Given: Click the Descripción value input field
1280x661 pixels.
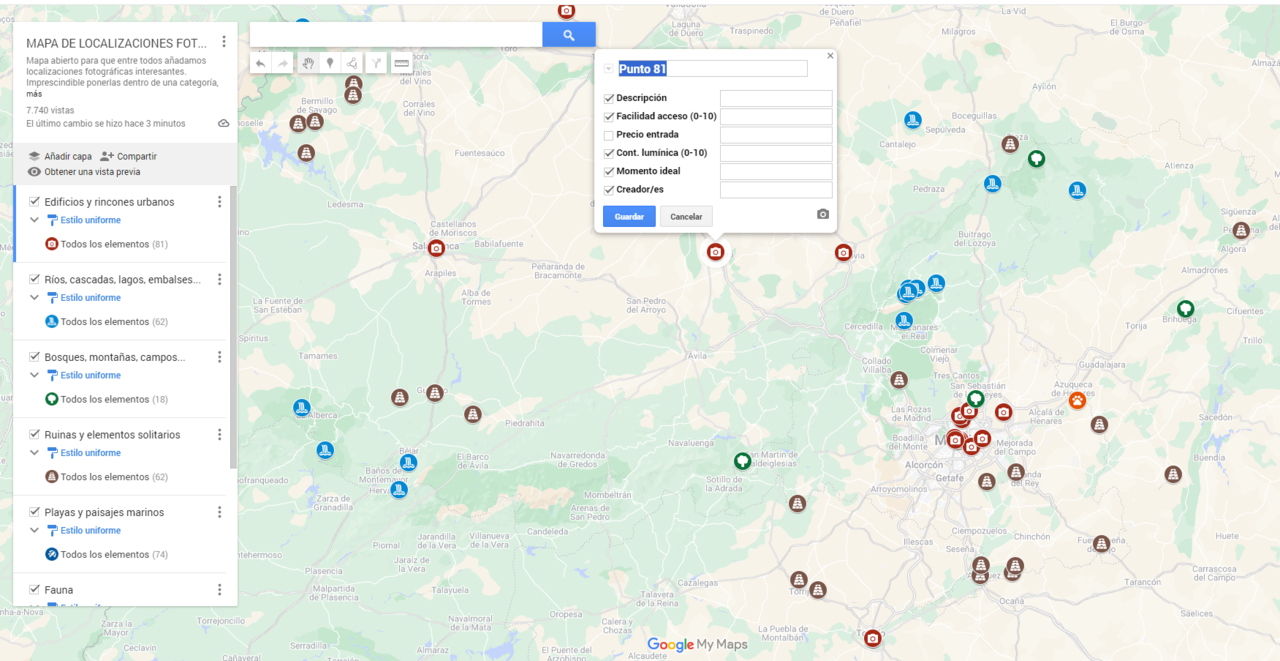Looking at the screenshot, I should pos(776,98).
